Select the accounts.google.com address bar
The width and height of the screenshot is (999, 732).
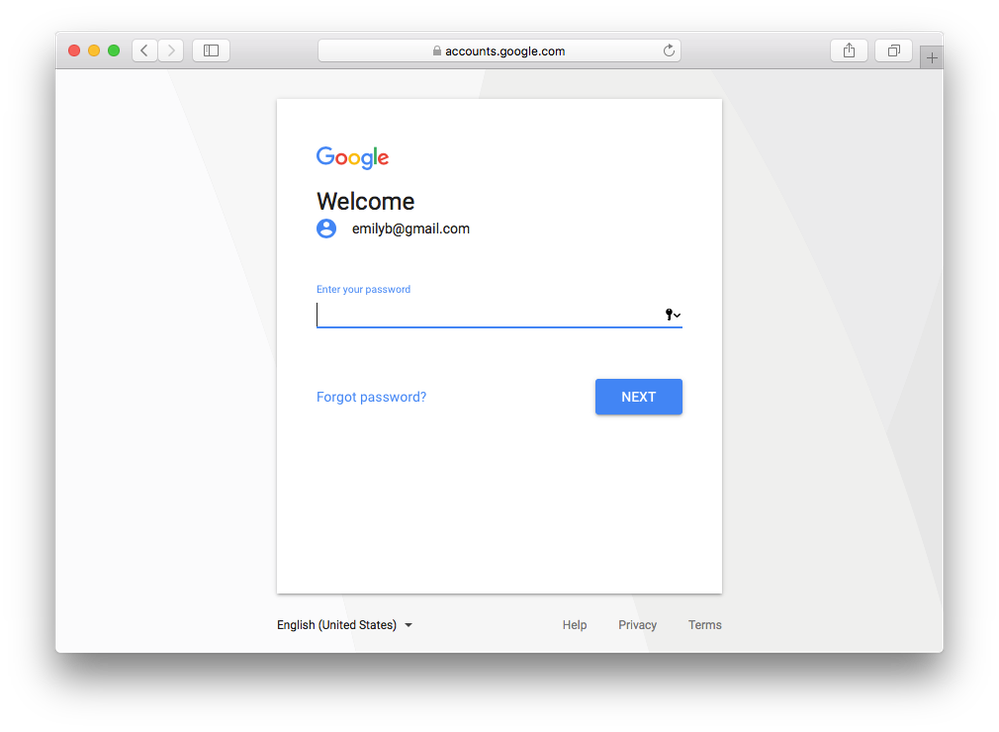(x=500, y=51)
